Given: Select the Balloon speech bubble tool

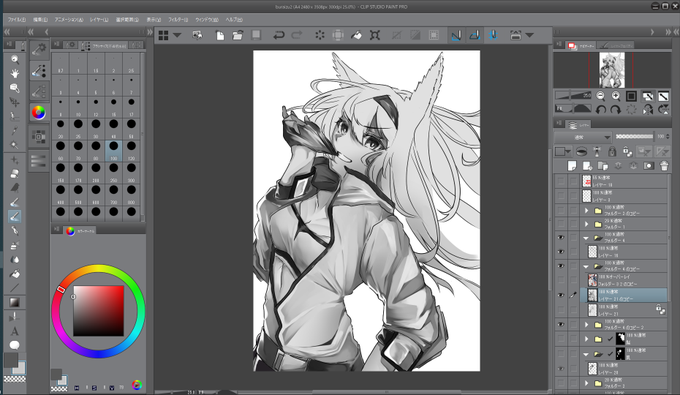Looking at the screenshot, I should point(15,345).
